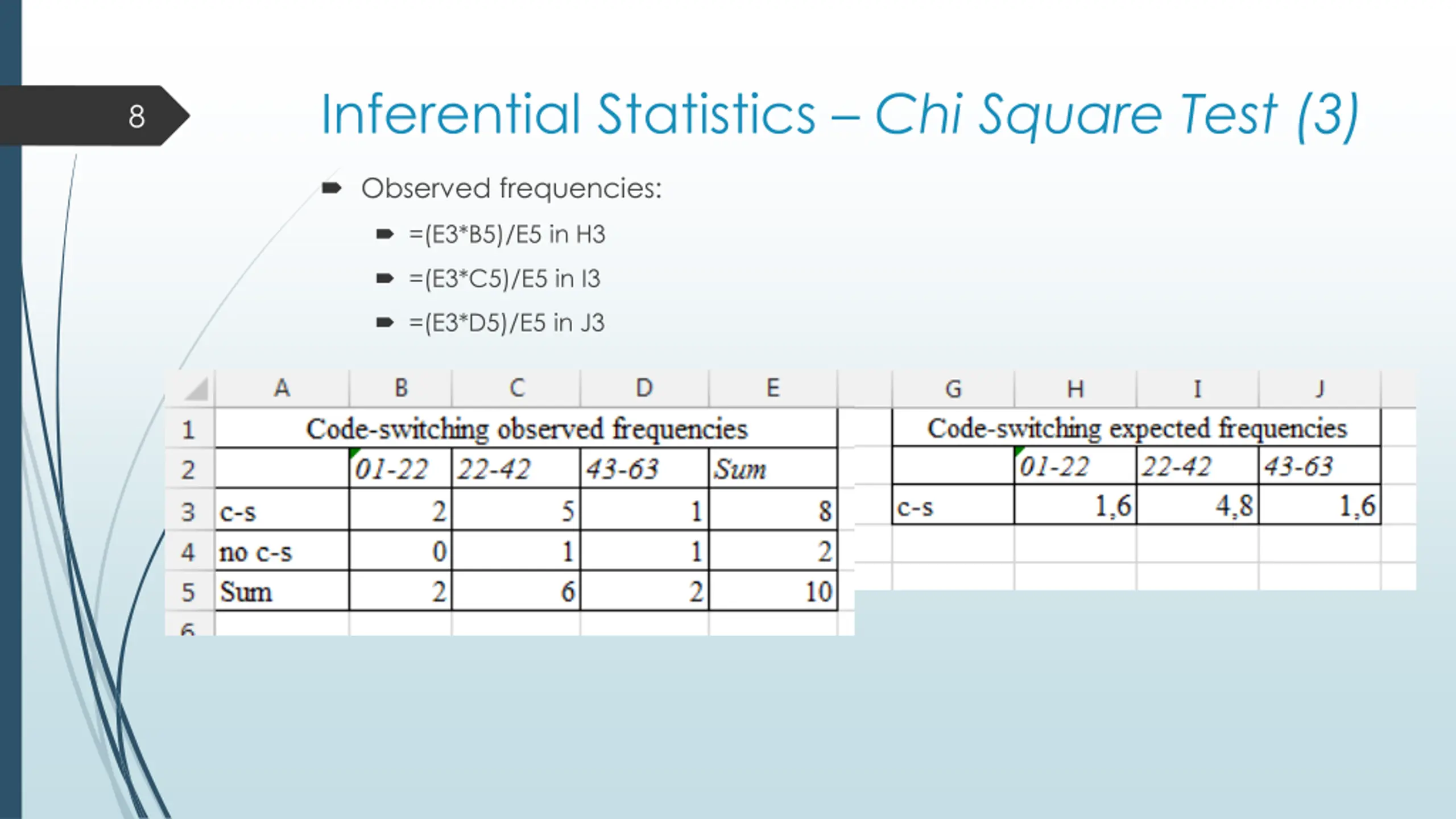Select column A header
This screenshot has height=819, width=1456.
pyautogui.click(x=282, y=388)
